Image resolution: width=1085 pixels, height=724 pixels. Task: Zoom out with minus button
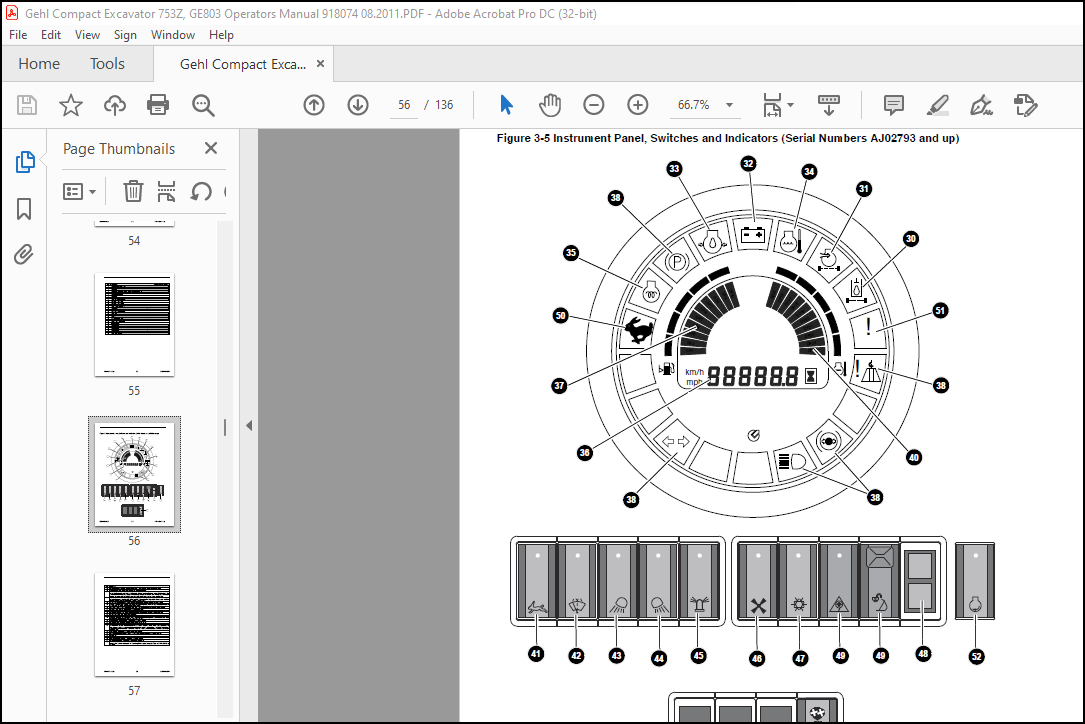pos(594,105)
